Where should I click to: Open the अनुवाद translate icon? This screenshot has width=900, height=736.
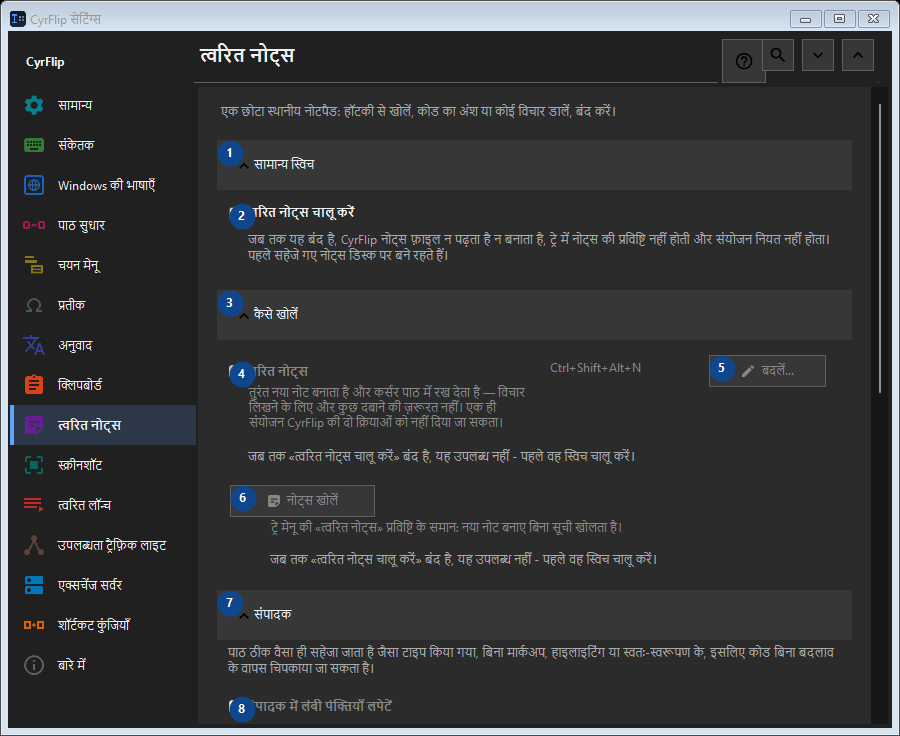34,345
